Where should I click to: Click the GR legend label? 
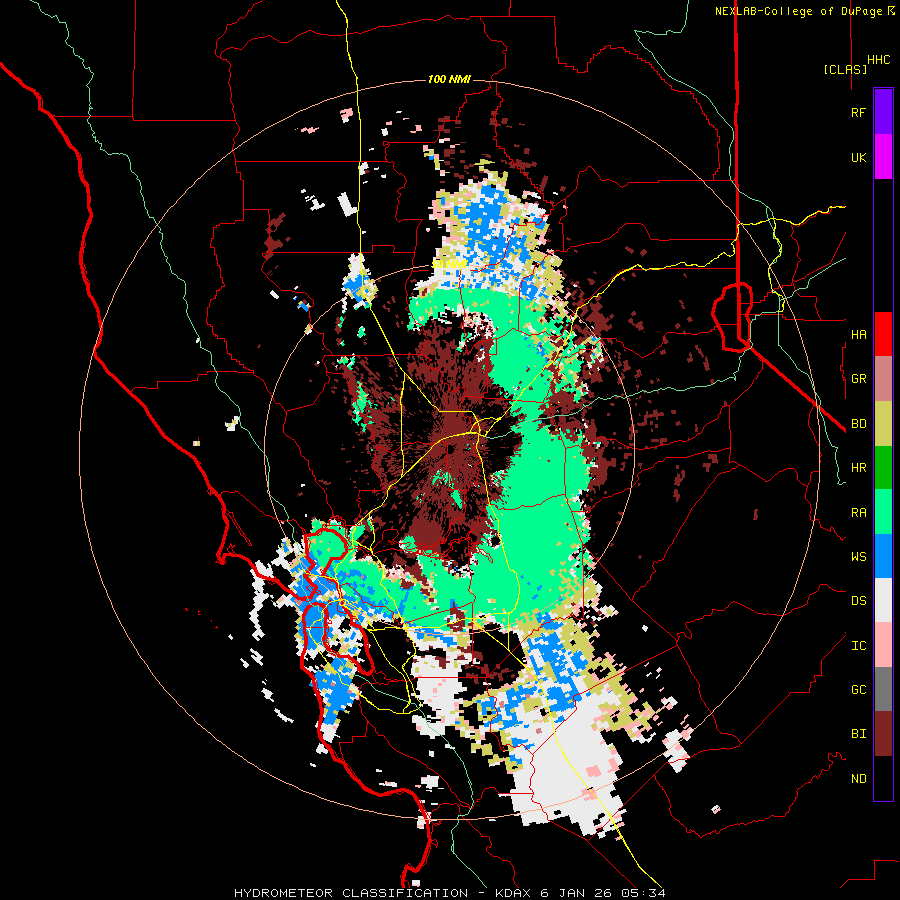click(858, 379)
